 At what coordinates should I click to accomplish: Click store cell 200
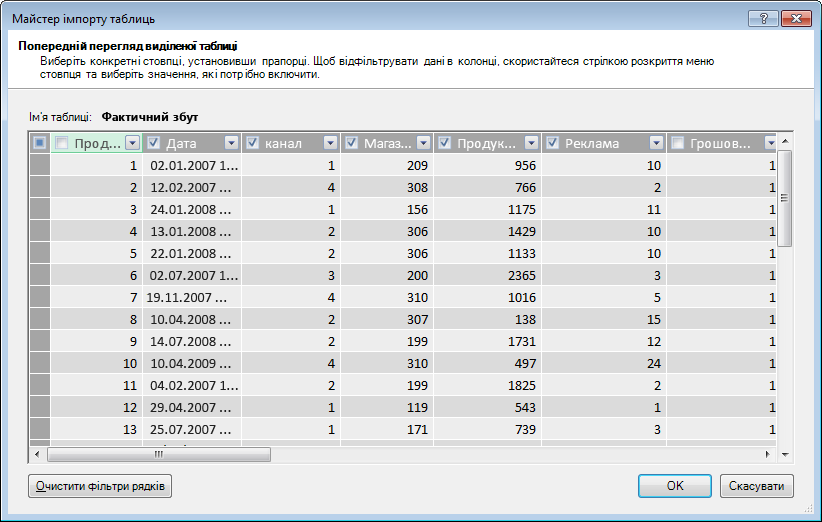click(x=387, y=275)
